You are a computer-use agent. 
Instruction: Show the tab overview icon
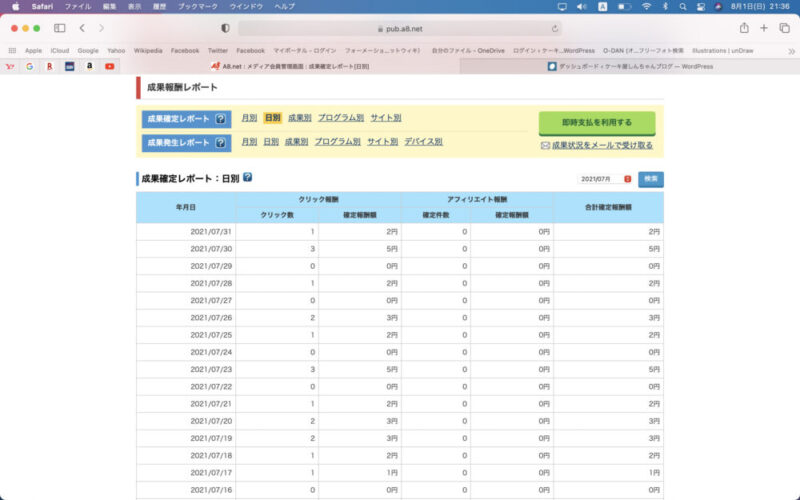click(x=784, y=28)
